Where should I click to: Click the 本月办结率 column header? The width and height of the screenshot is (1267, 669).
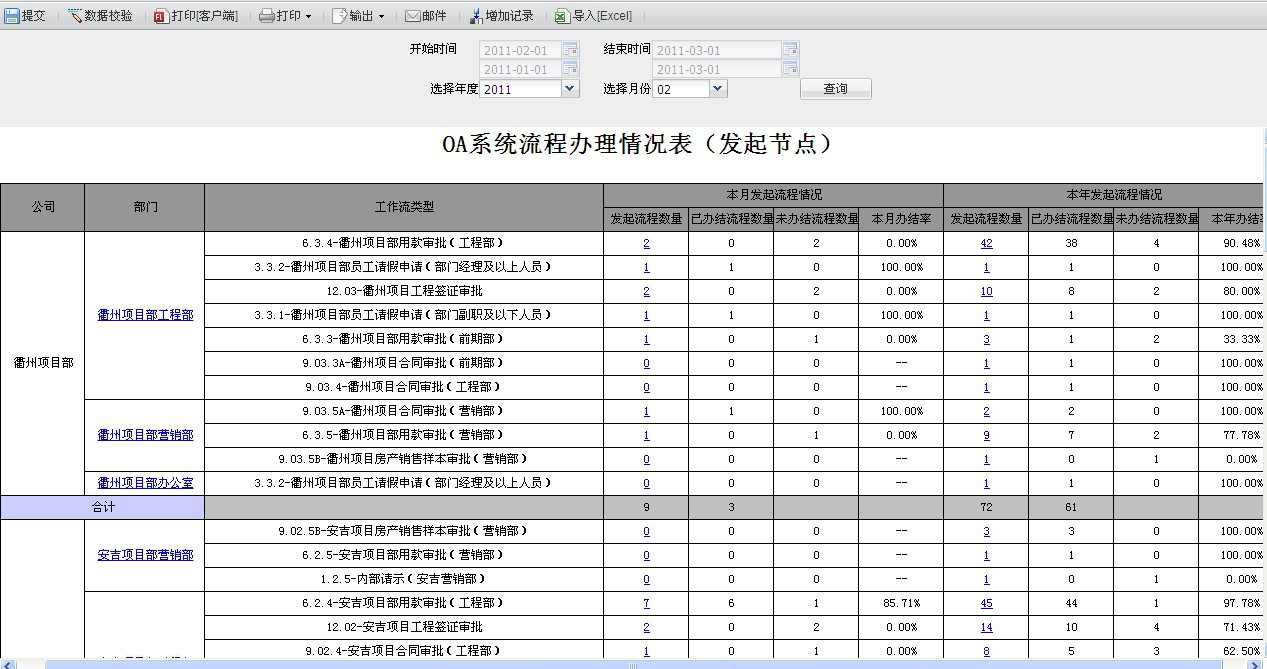click(901, 219)
